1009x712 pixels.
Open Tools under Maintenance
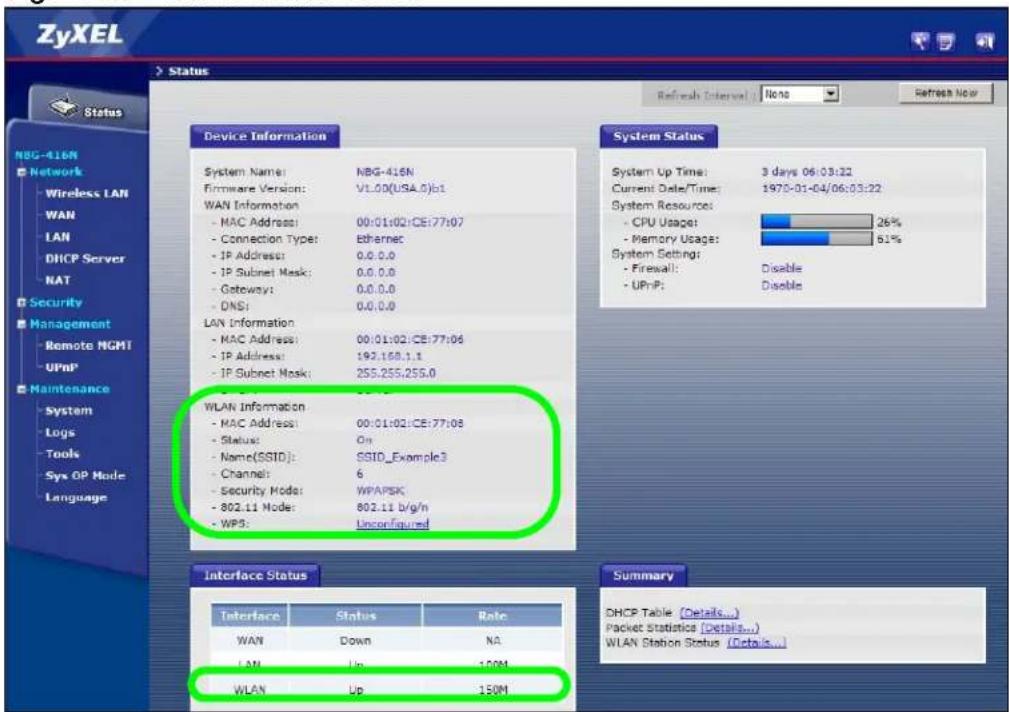click(62, 454)
